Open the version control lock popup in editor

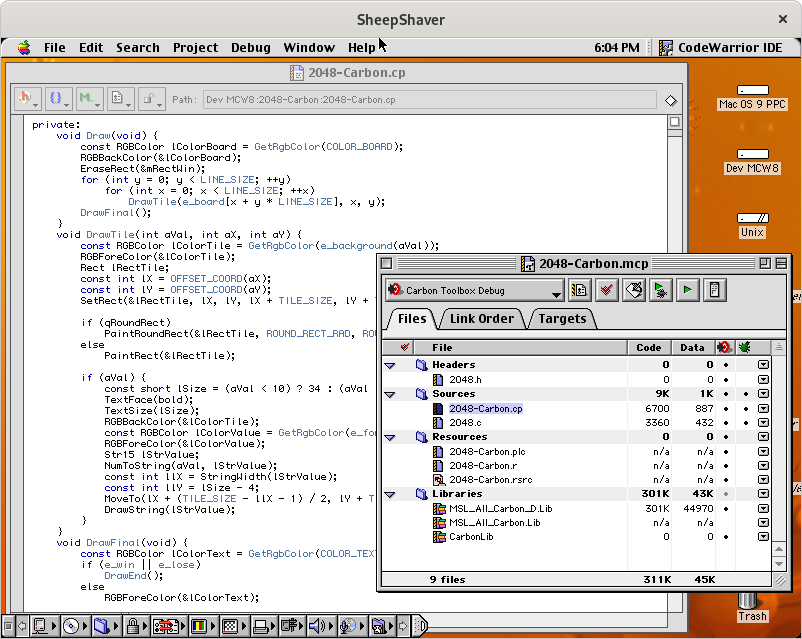tap(151, 98)
